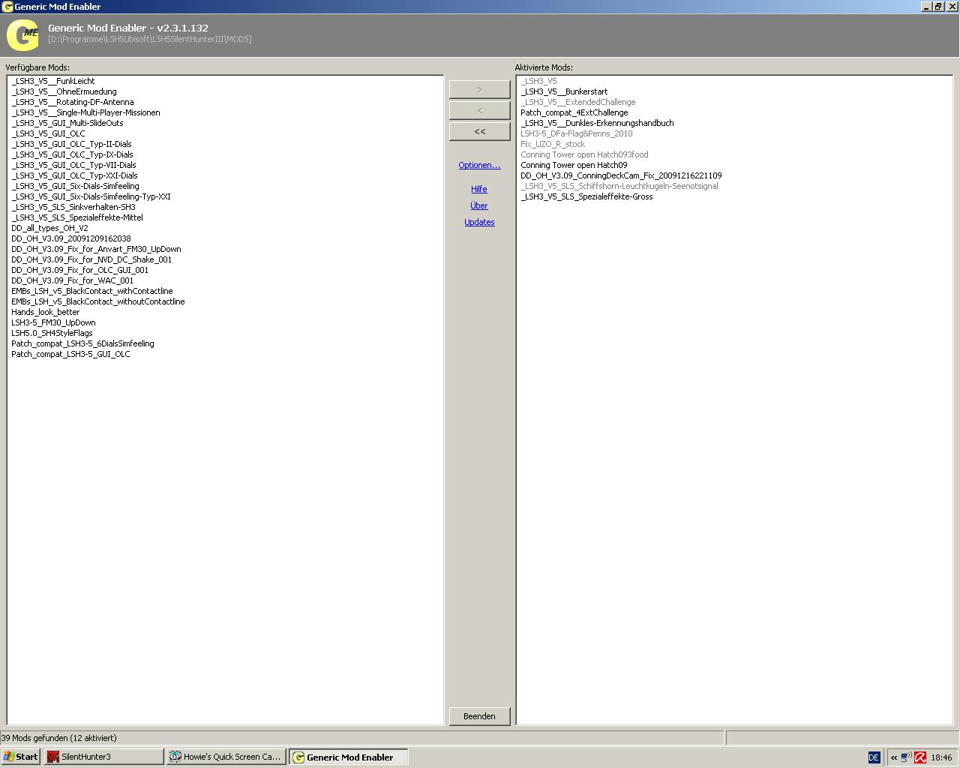
Task: Click the Generic Mod Enabler logo icon
Action: click(23, 36)
